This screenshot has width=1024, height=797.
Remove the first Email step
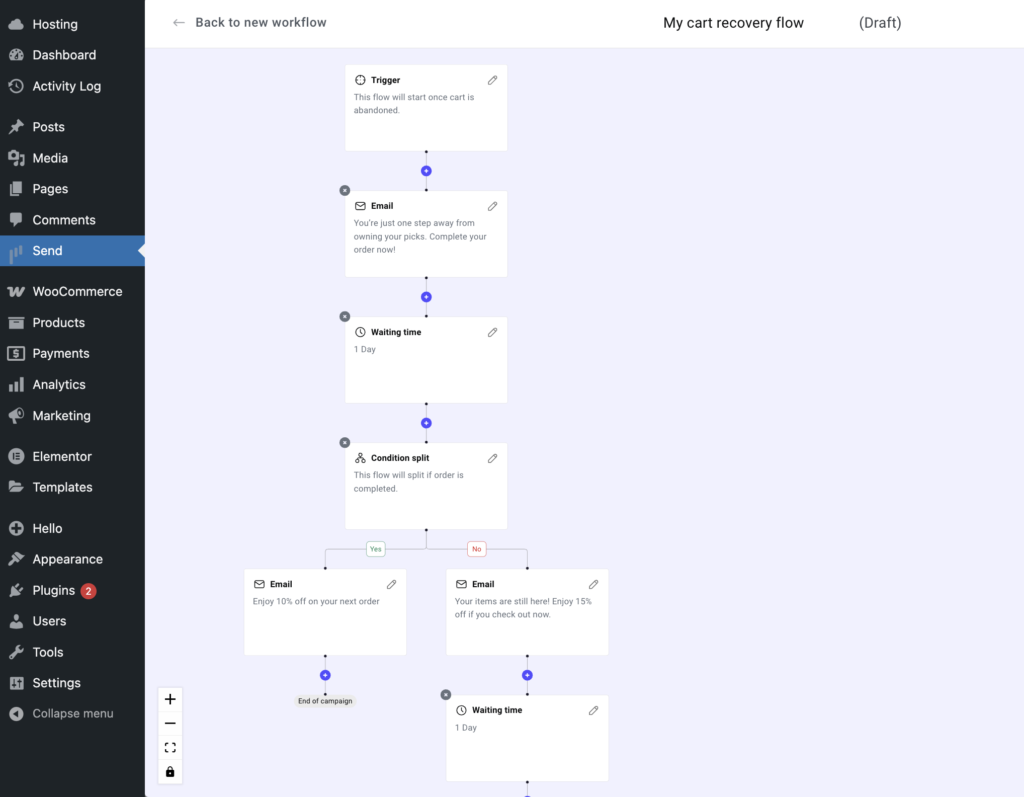345,190
